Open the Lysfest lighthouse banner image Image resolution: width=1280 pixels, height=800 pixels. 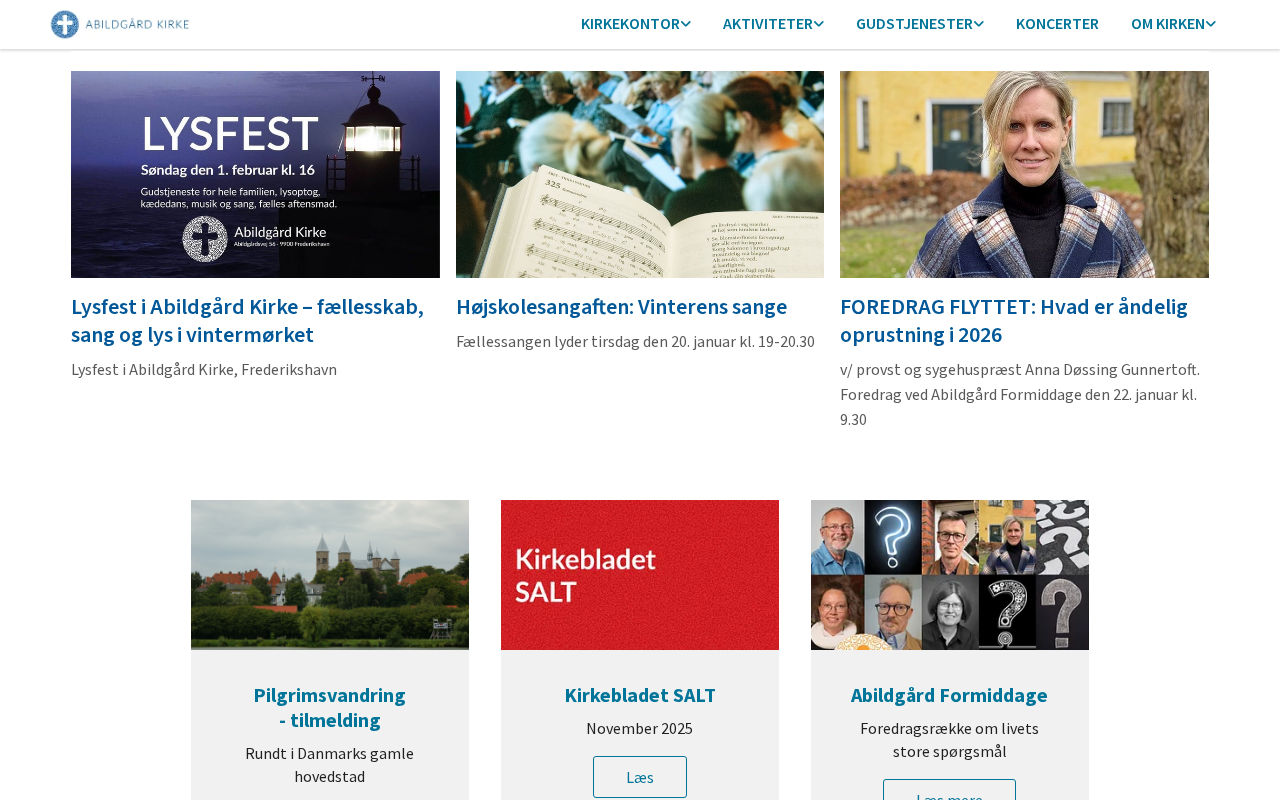pyautogui.click(x=255, y=174)
